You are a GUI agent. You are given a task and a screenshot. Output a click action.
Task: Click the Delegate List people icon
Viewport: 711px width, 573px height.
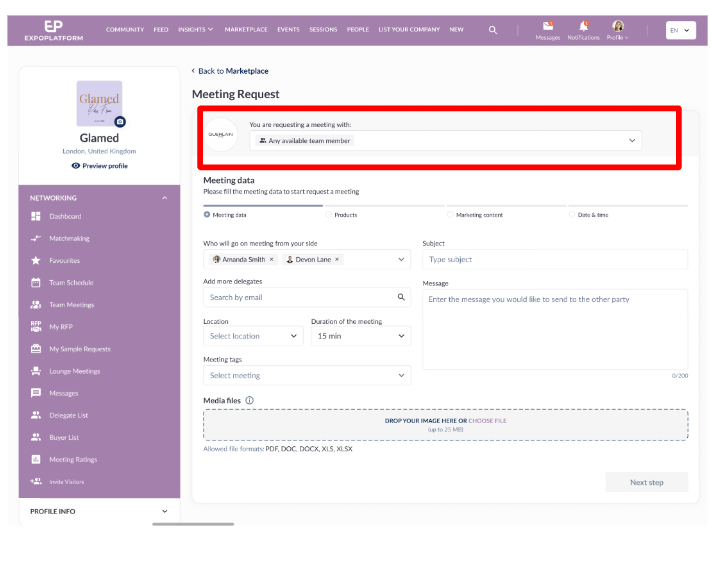[36, 415]
